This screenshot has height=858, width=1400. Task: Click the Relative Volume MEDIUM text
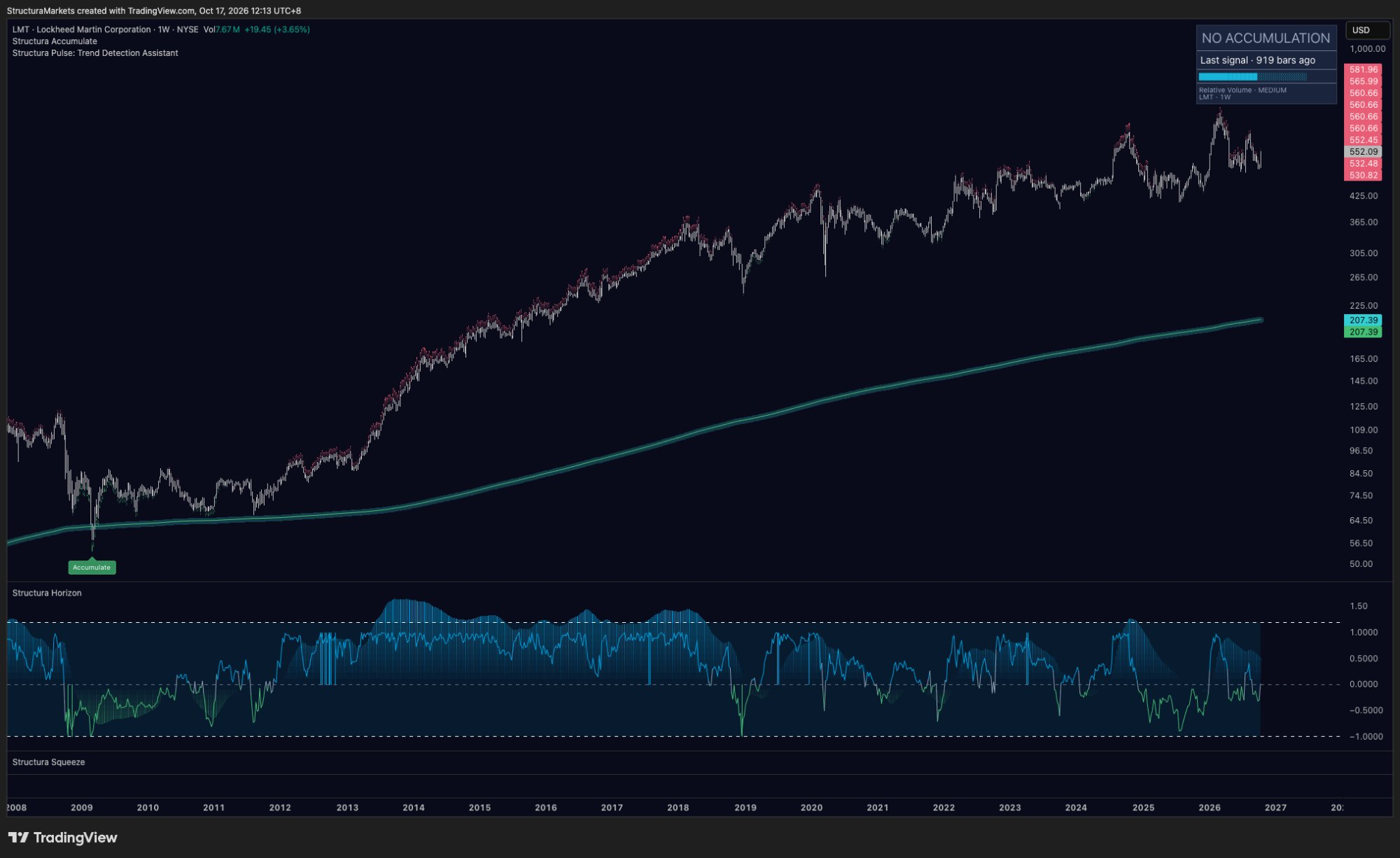pyautogui.click(x=1242, y=90)
